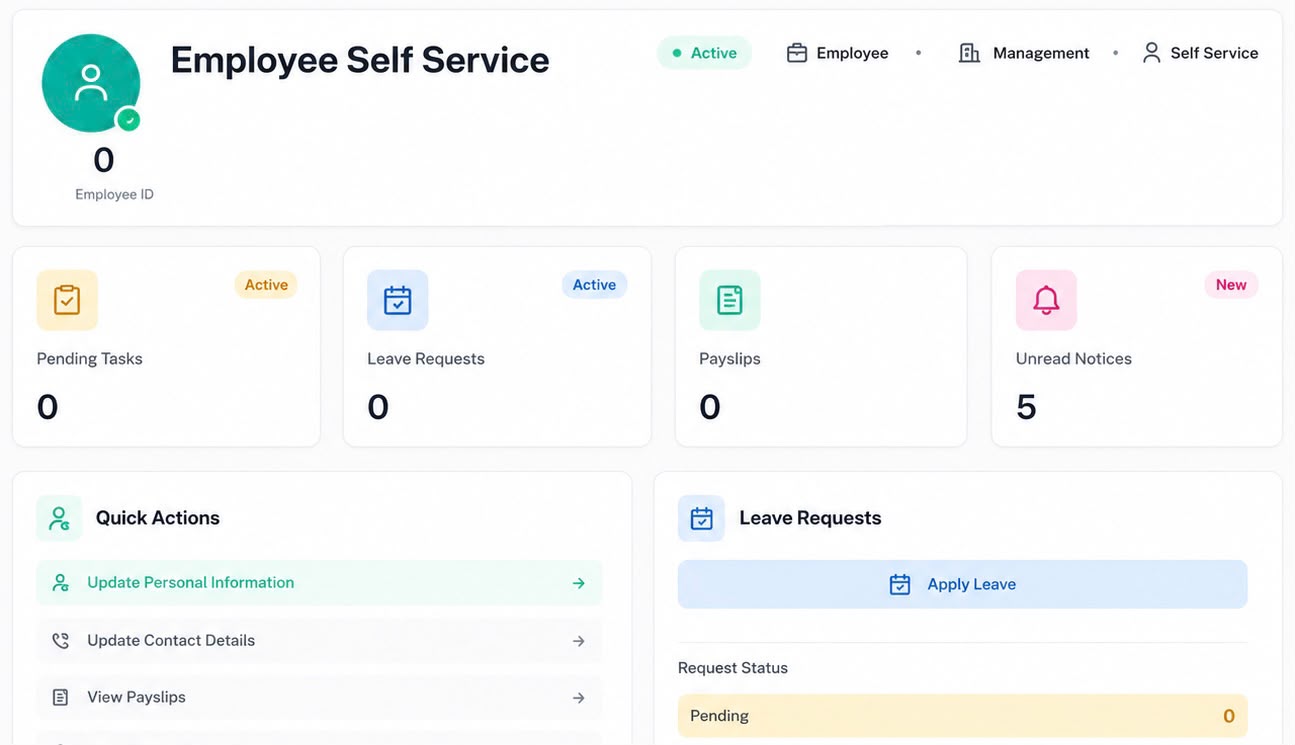Click the arrow on Update Personal Information row
The height and width of the screenshot is (745, 1295).
point(579,583)
